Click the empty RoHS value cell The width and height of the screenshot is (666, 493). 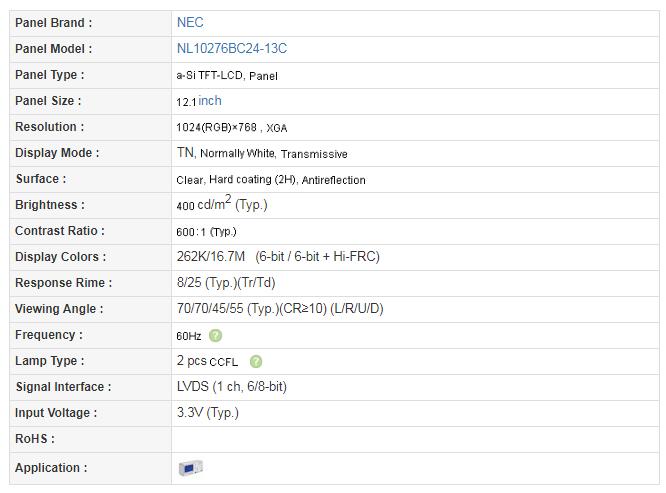(x=415, y=439)
